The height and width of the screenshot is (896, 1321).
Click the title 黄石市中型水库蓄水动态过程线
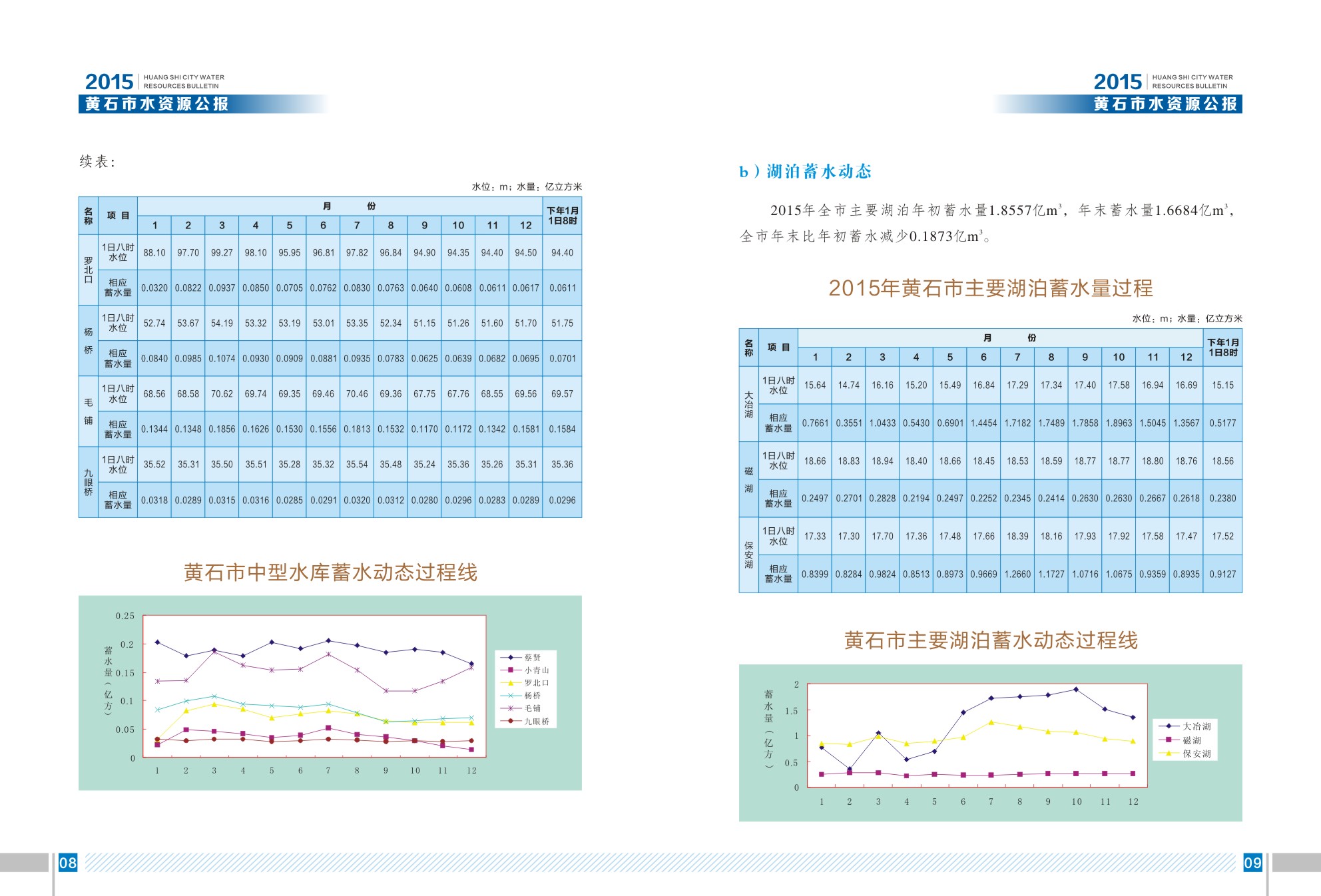[330, 572]
